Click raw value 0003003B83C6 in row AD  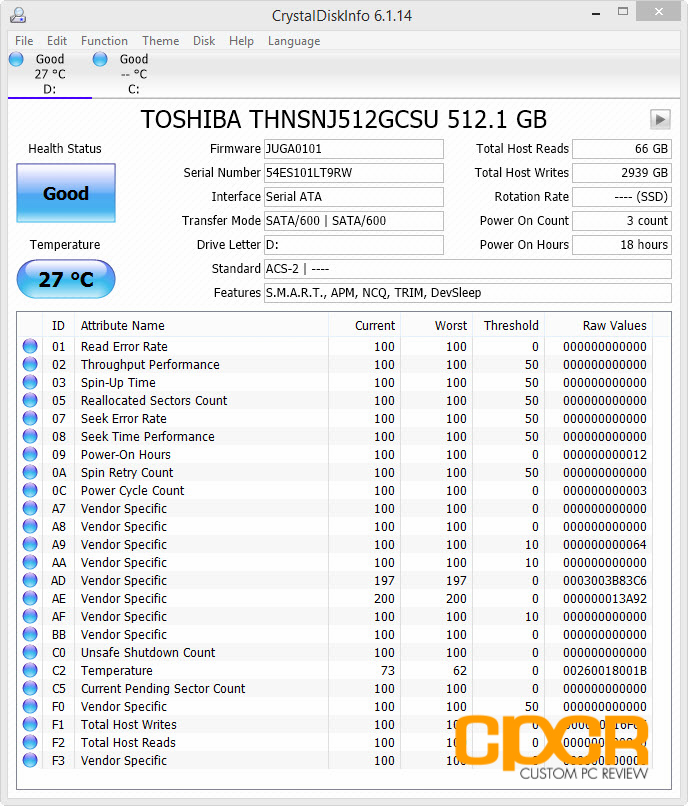pyautogui.click(x=605, y=580)
